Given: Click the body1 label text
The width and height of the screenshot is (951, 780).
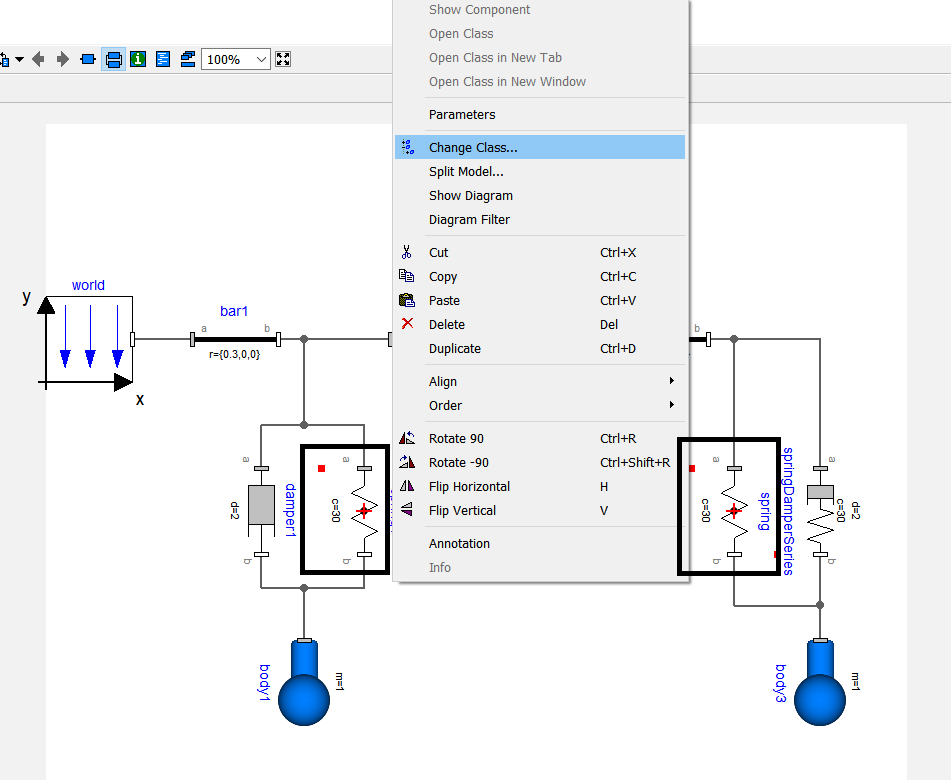Looking at the screenshot, I should point(265,683).
